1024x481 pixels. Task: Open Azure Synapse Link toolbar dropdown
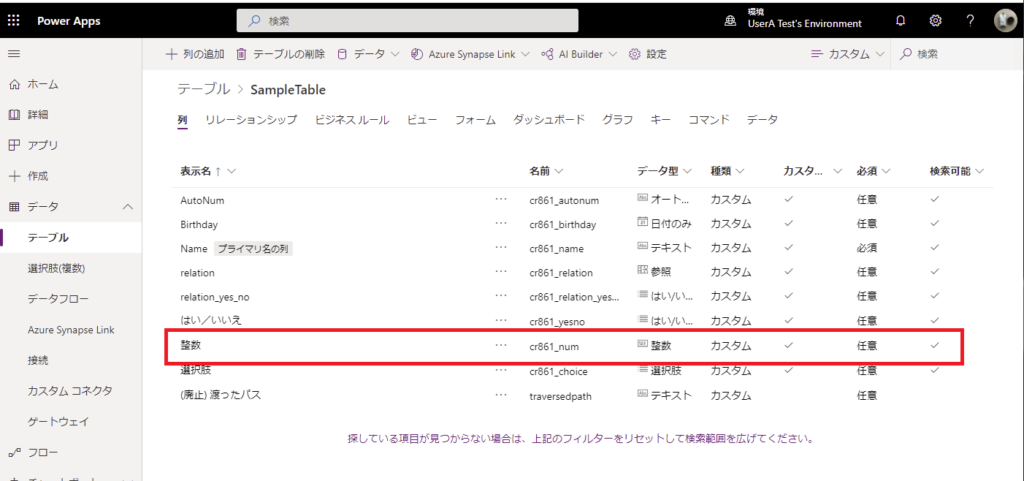click(x=470, y=55)
